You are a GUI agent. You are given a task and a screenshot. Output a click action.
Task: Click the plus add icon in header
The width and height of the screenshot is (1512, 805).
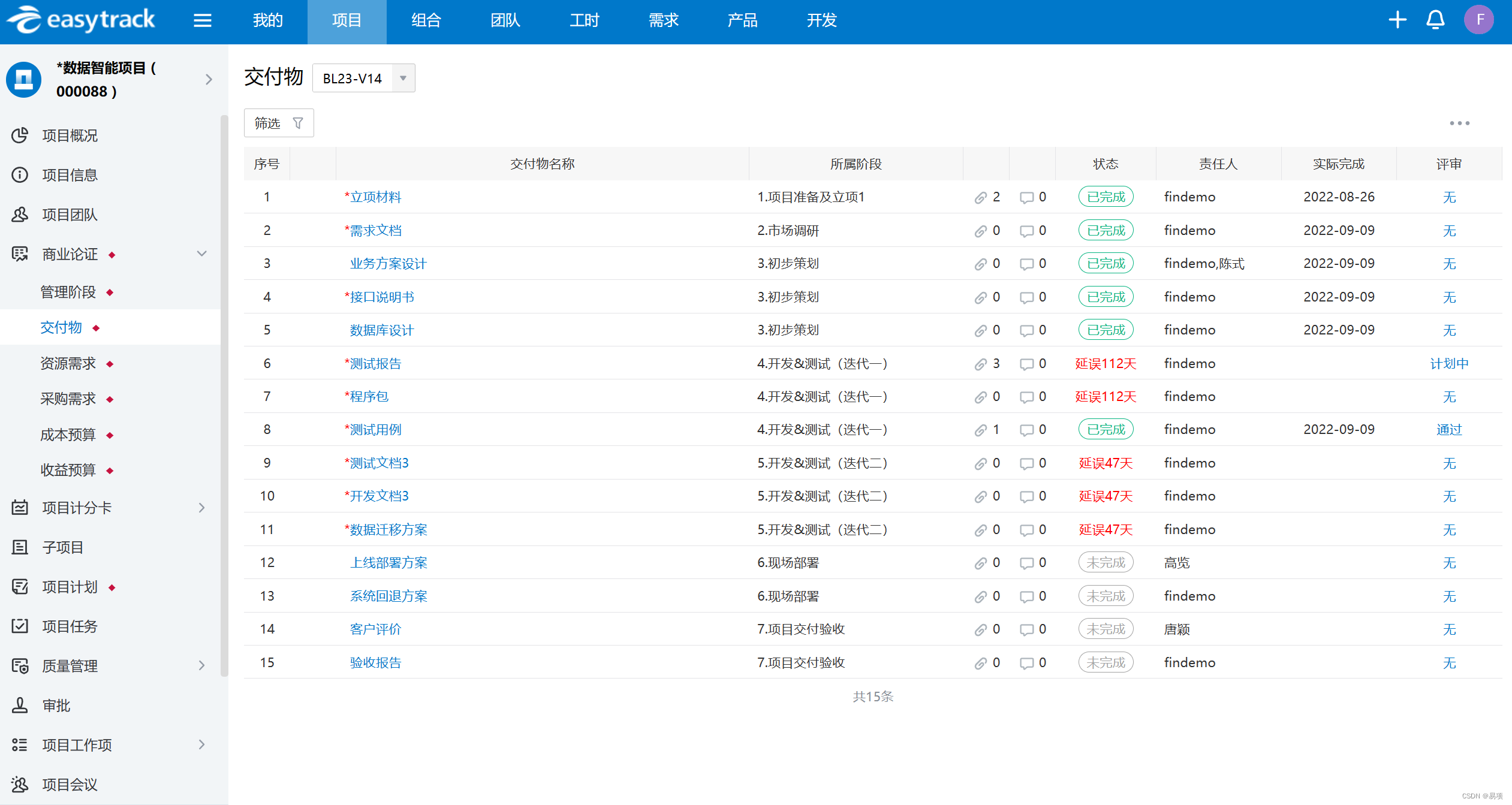(x=1397, y=20)
